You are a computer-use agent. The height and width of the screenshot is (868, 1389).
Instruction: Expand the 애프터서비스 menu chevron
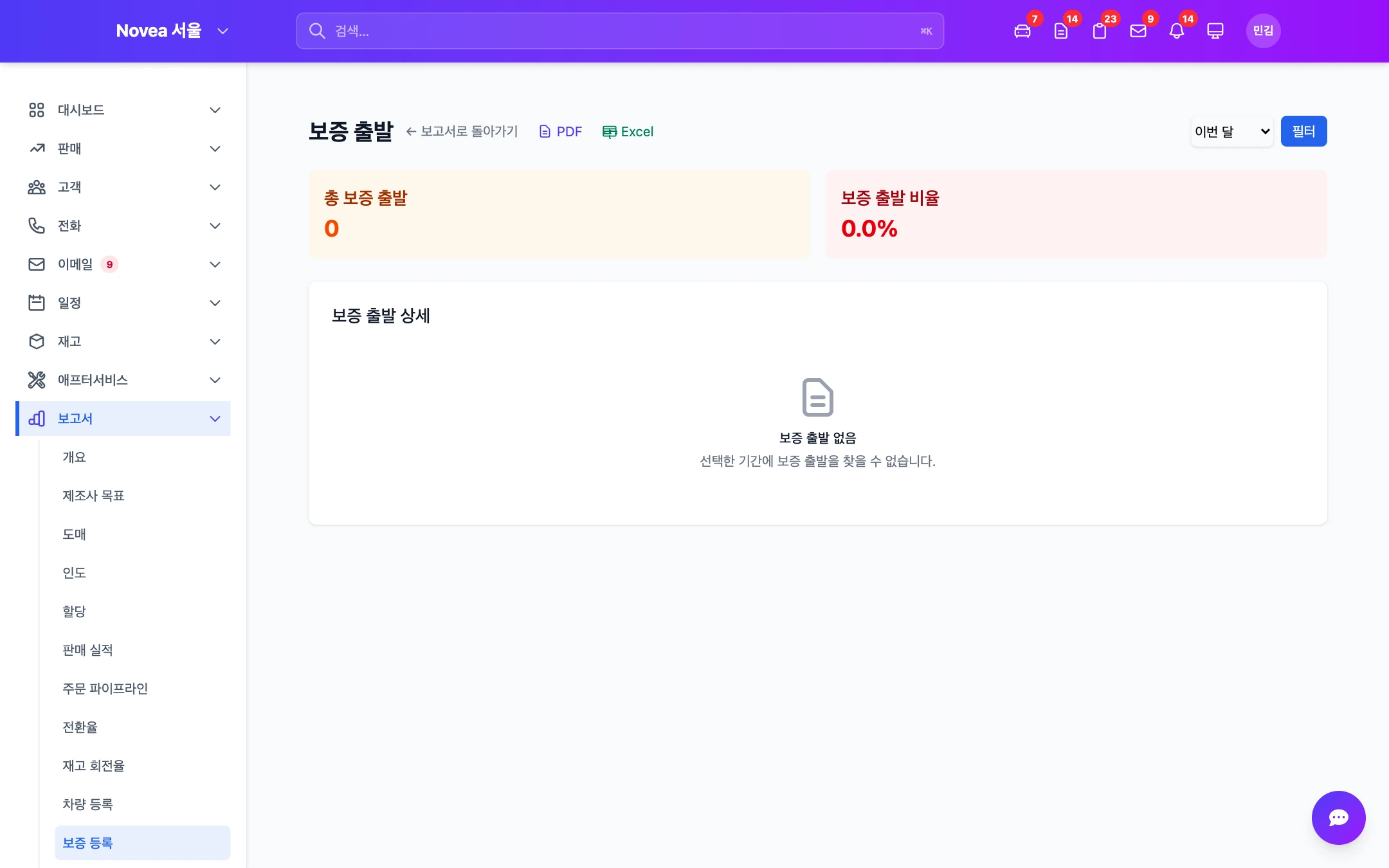[x=215, y=380]
